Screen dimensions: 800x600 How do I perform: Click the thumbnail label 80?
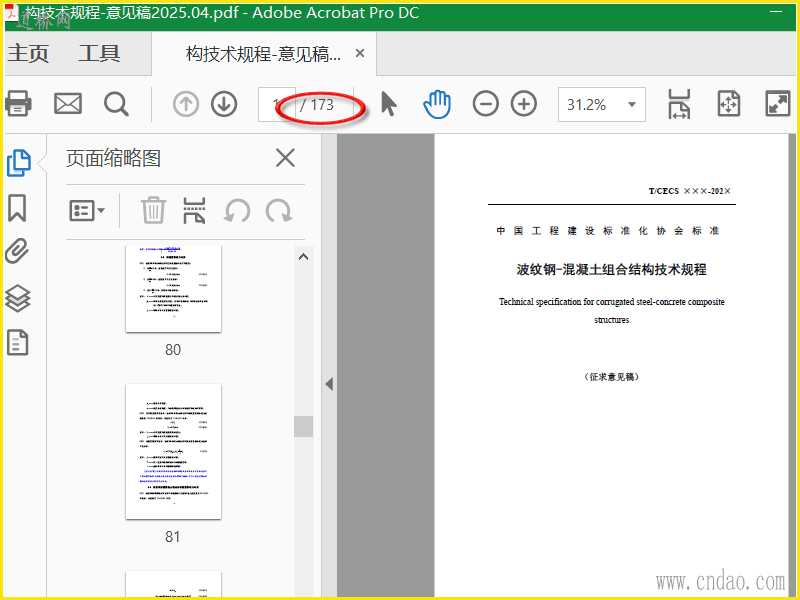[x=173, y=350]
